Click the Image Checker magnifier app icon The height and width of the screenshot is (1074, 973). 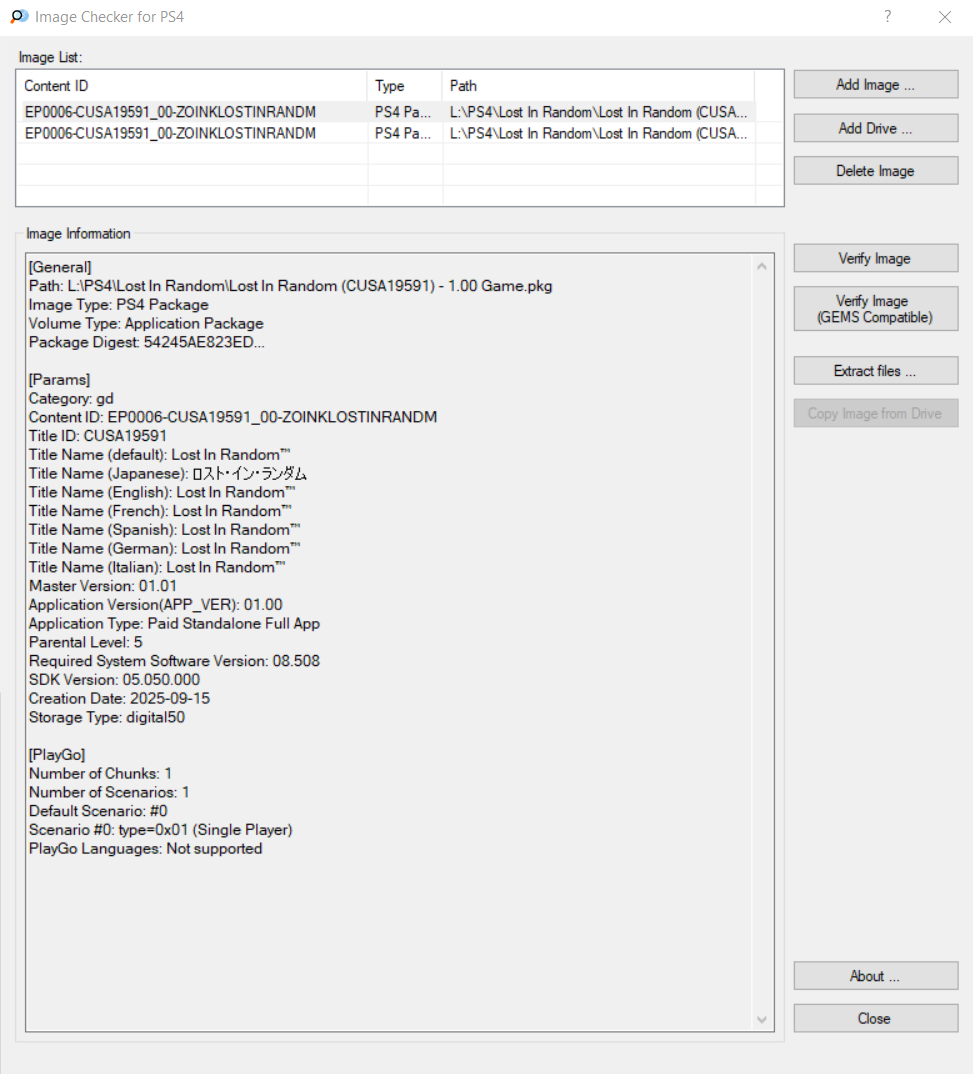tap(19, 16)
